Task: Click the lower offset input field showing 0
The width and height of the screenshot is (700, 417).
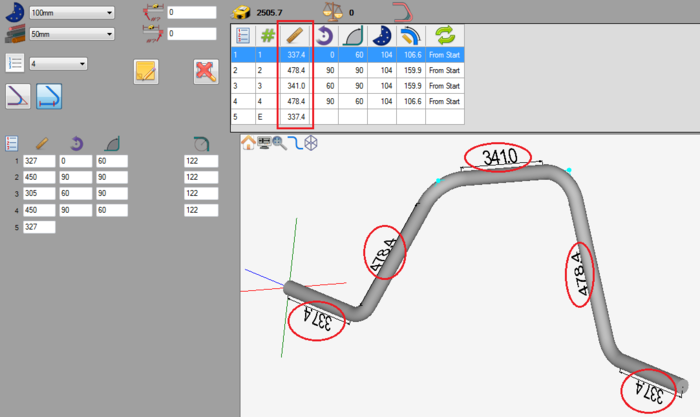Action: pos(192,33)
